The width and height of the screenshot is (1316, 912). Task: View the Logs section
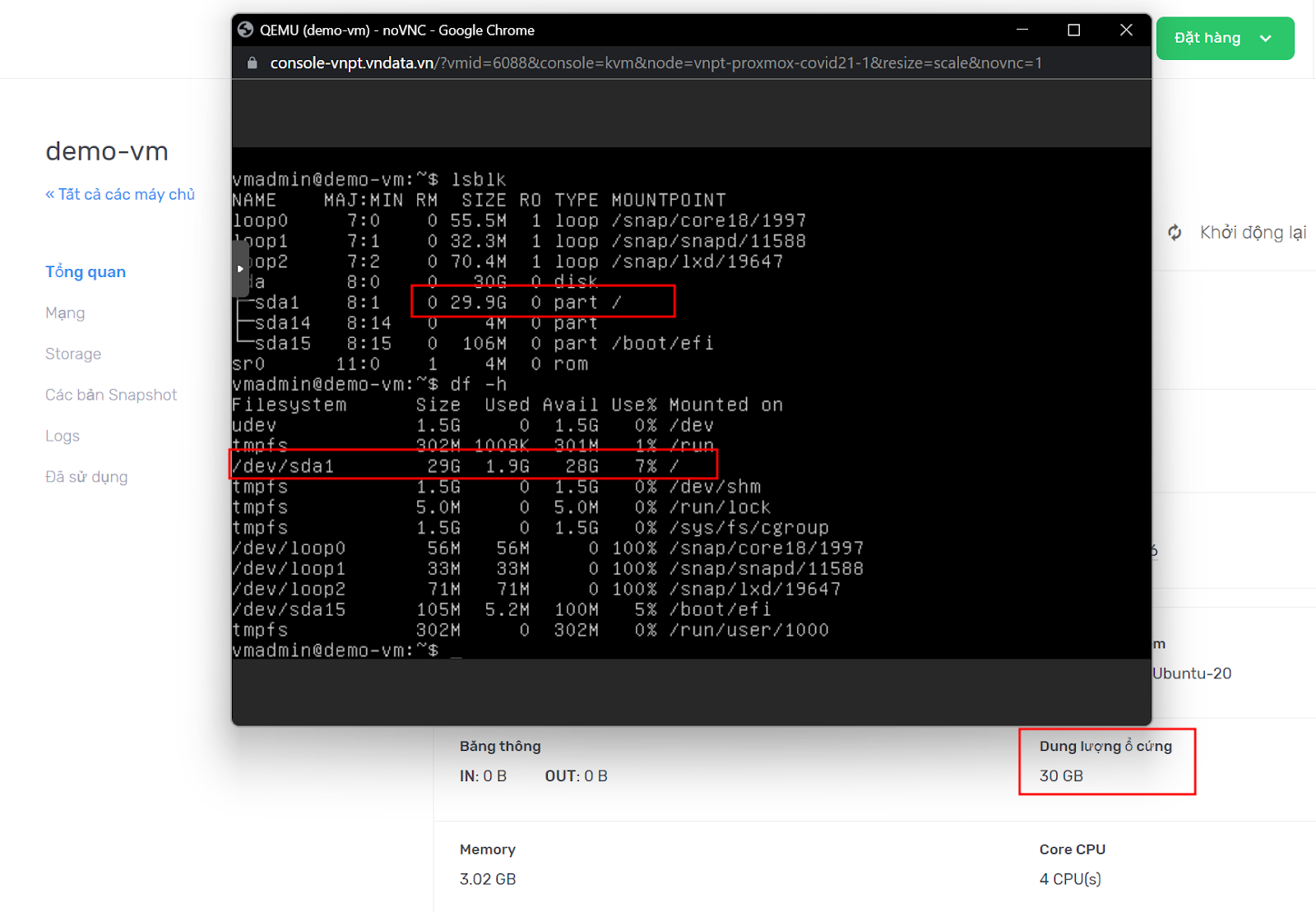coord(63,437)
